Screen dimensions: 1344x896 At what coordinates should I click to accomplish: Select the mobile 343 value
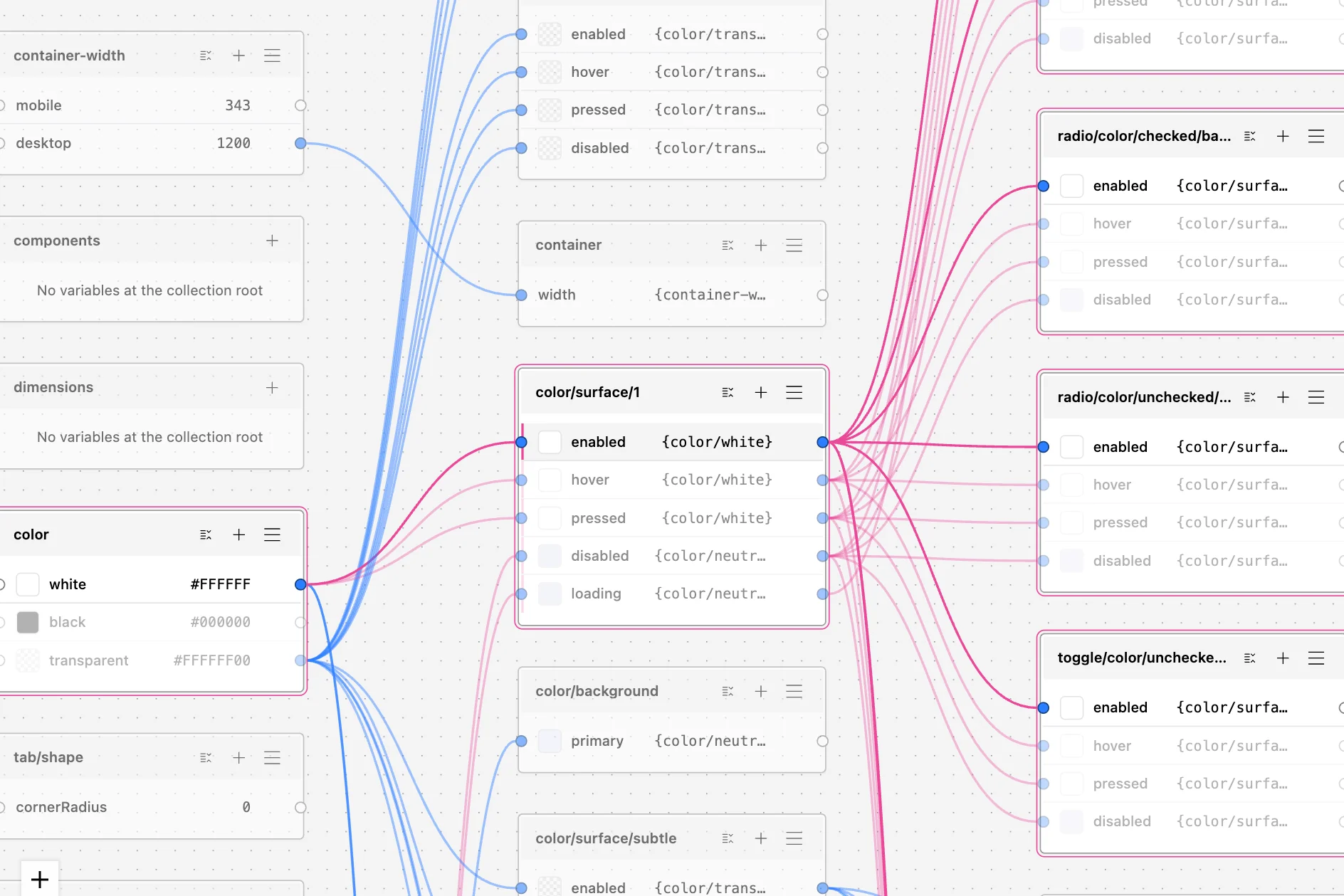(x=238, y=105)
